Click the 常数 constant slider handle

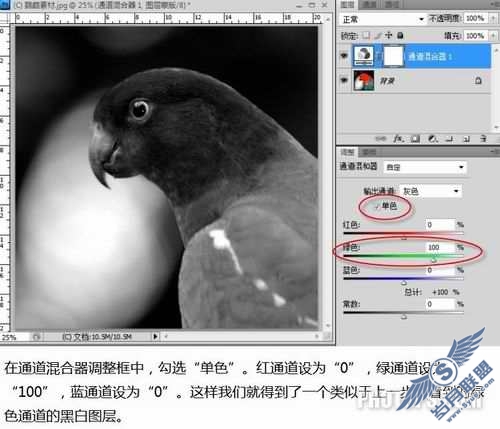tap(404, 317)
